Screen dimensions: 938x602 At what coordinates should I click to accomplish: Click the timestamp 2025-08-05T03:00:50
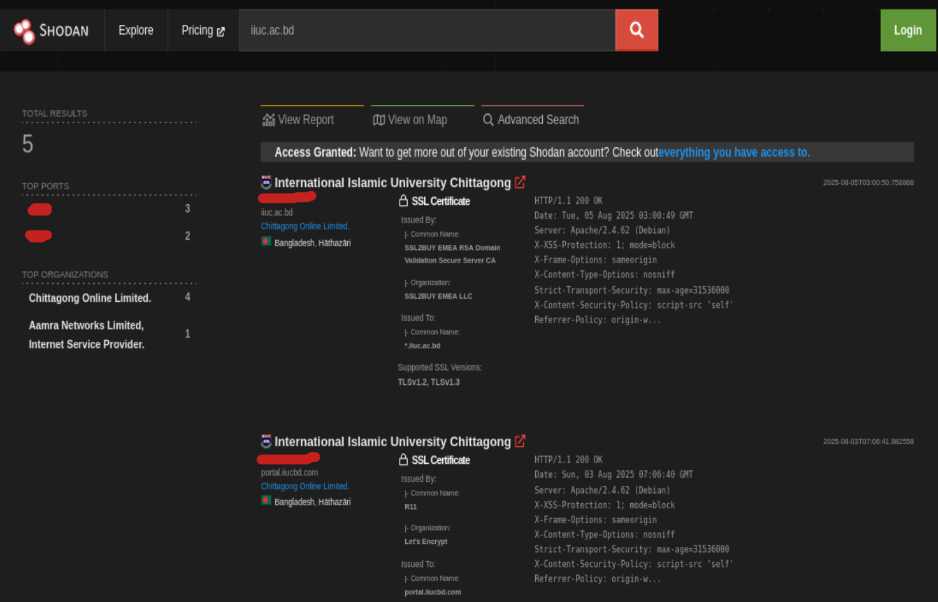[868, 183]
